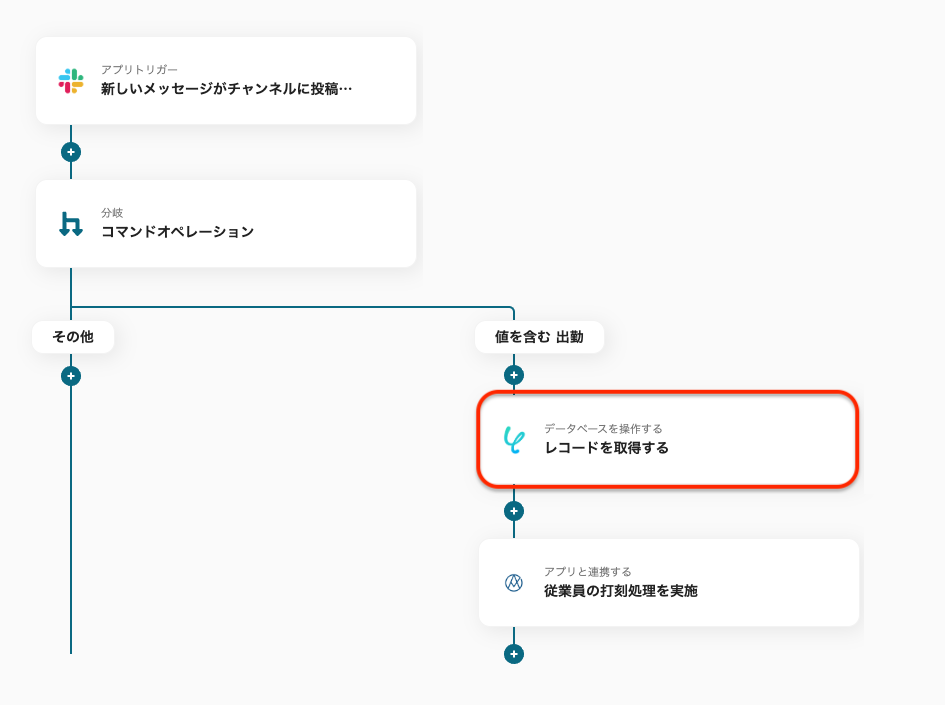945x705 pixels.
Task: Click the Yoom database icon
Action: (x=513, y=440)
